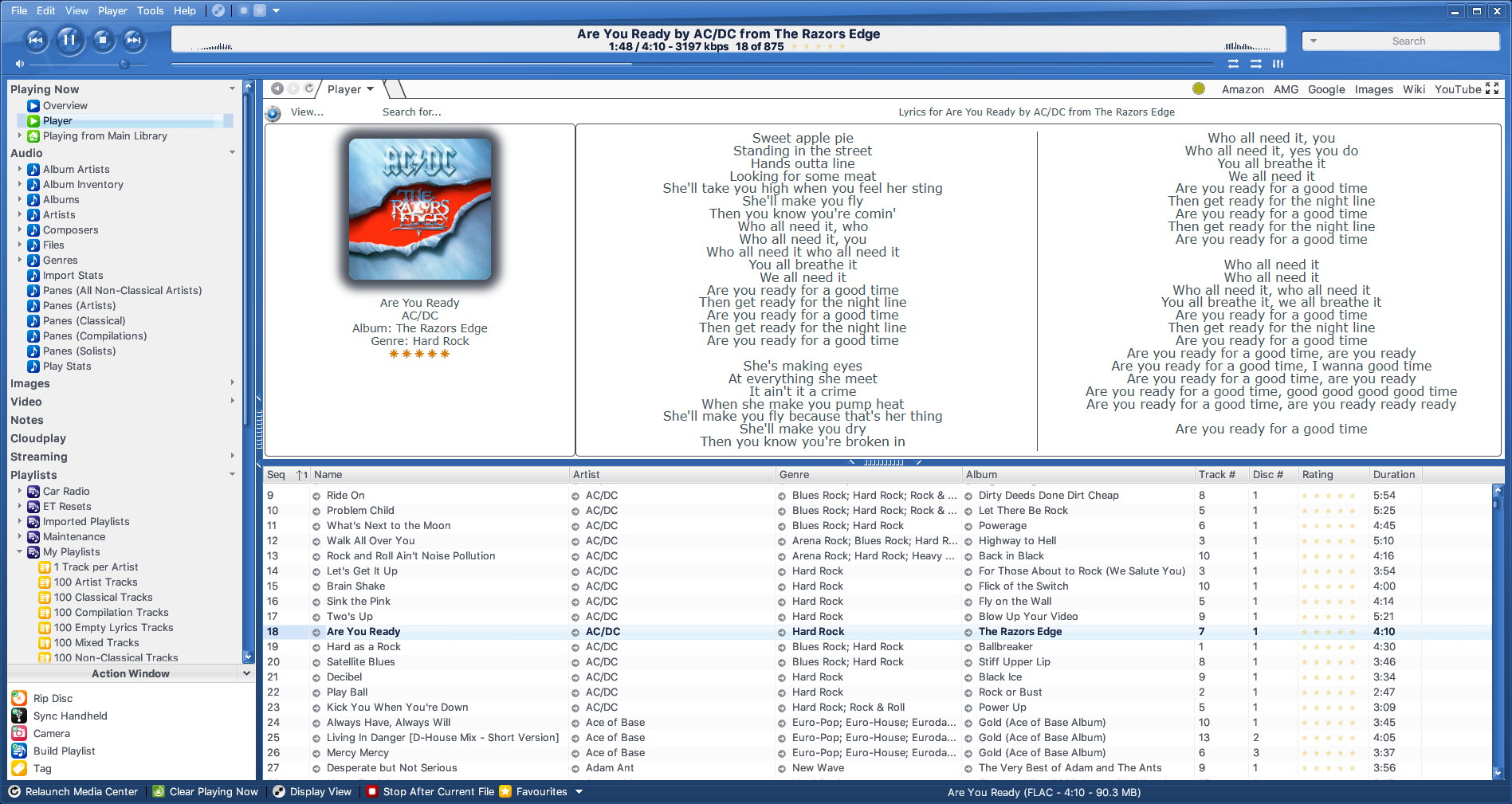Open the View menu
The width and height of the screenshot is (1512, 804).
77,10
